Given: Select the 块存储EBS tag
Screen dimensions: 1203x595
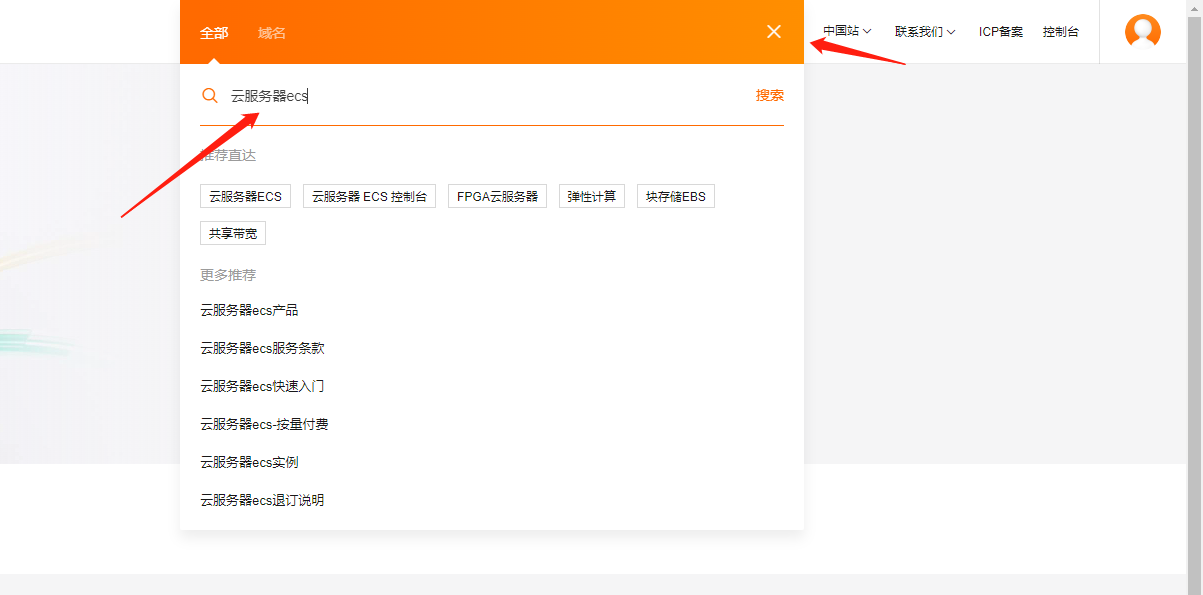Looking at the screenshot, I should click(x=676, y=196).
